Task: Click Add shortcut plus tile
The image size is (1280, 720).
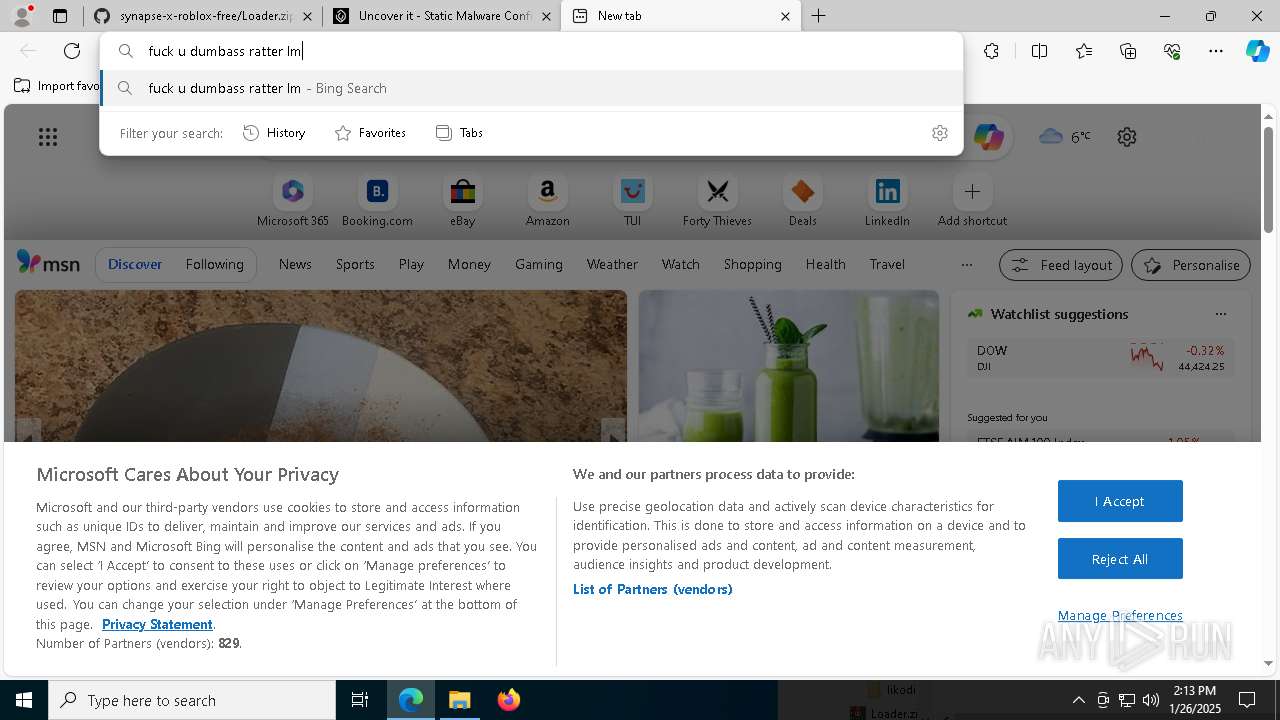Action: click(x=972, y=201)
